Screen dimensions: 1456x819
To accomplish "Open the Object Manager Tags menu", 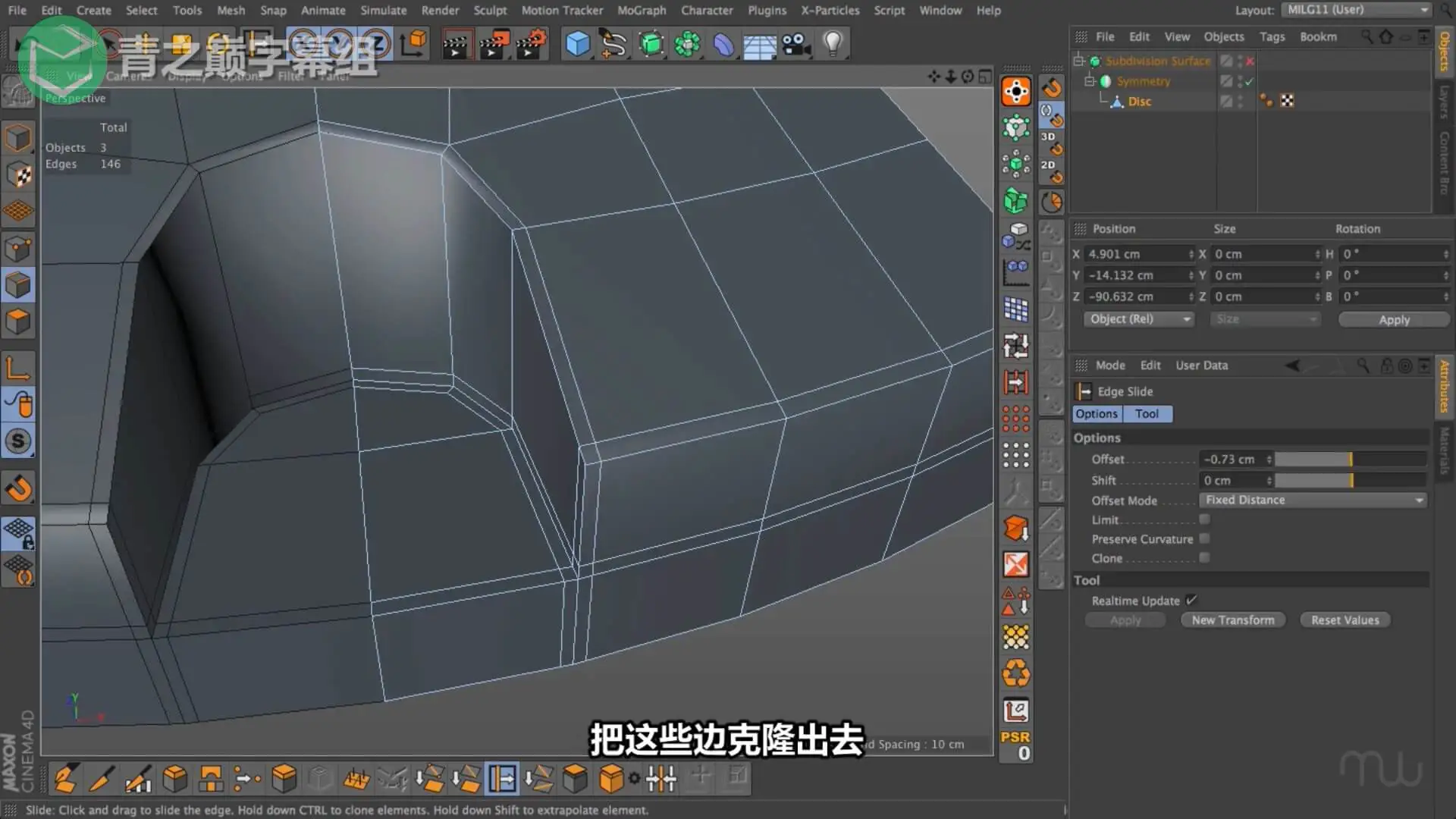I will 1272,36.
